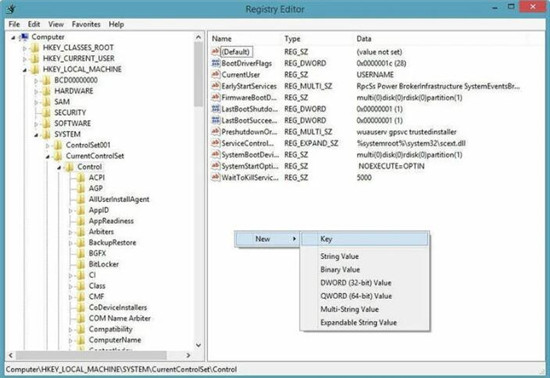
Task: Click the ControlSet001 folder icon
Action: tap(58, 145)
